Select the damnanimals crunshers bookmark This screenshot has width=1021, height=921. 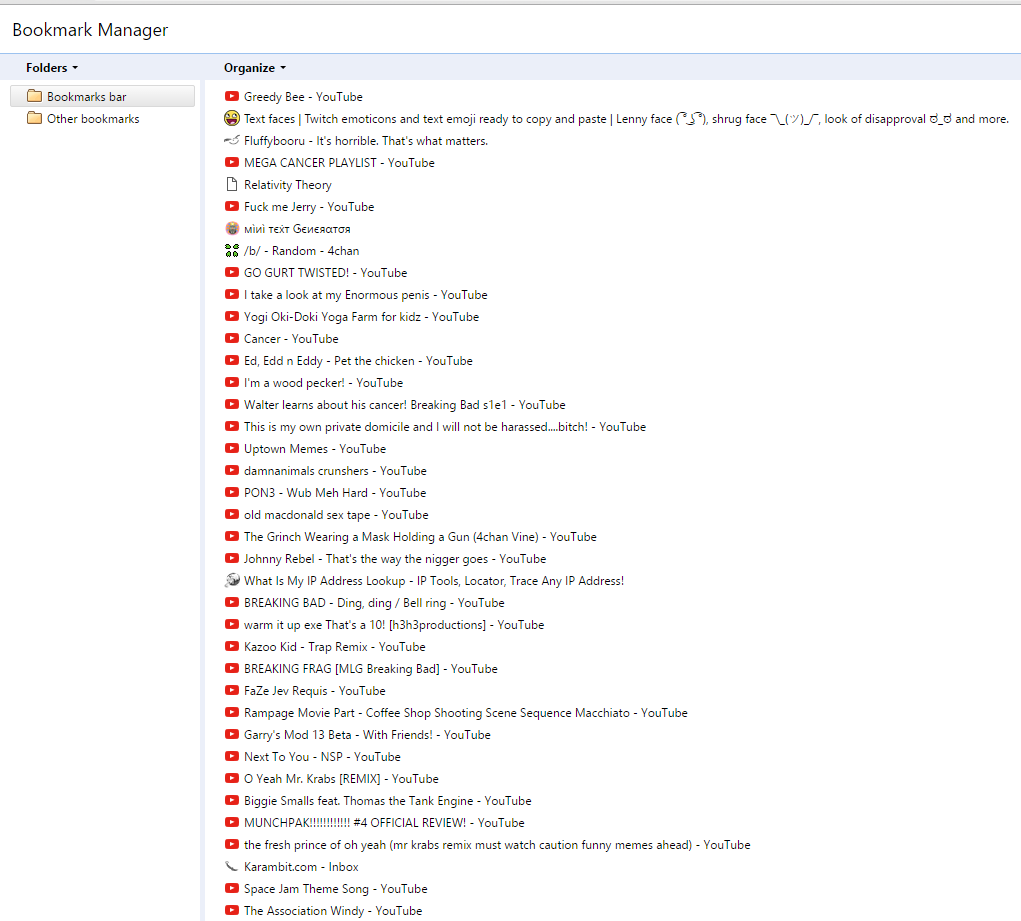point(335,471)
